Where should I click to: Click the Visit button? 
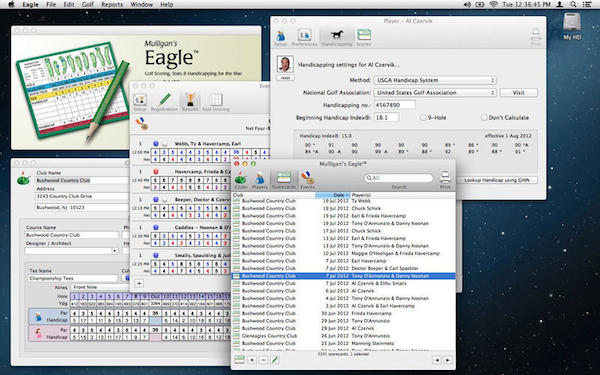click(518, 93)
